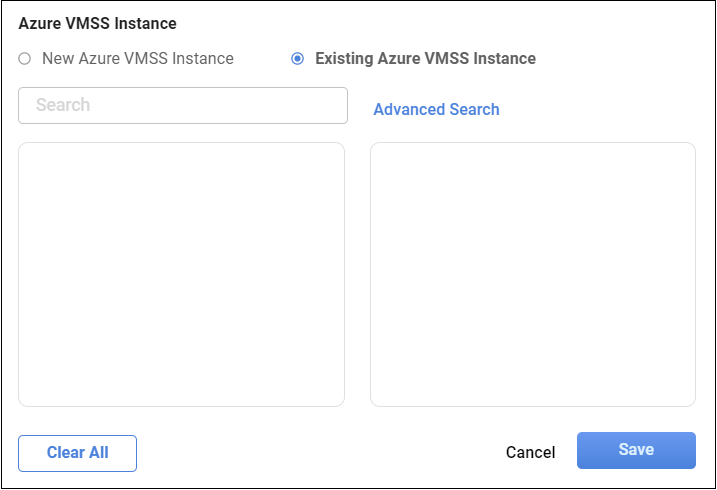
Task: Click the Azure VMSS Instance heading
Action: coord(97,22)
